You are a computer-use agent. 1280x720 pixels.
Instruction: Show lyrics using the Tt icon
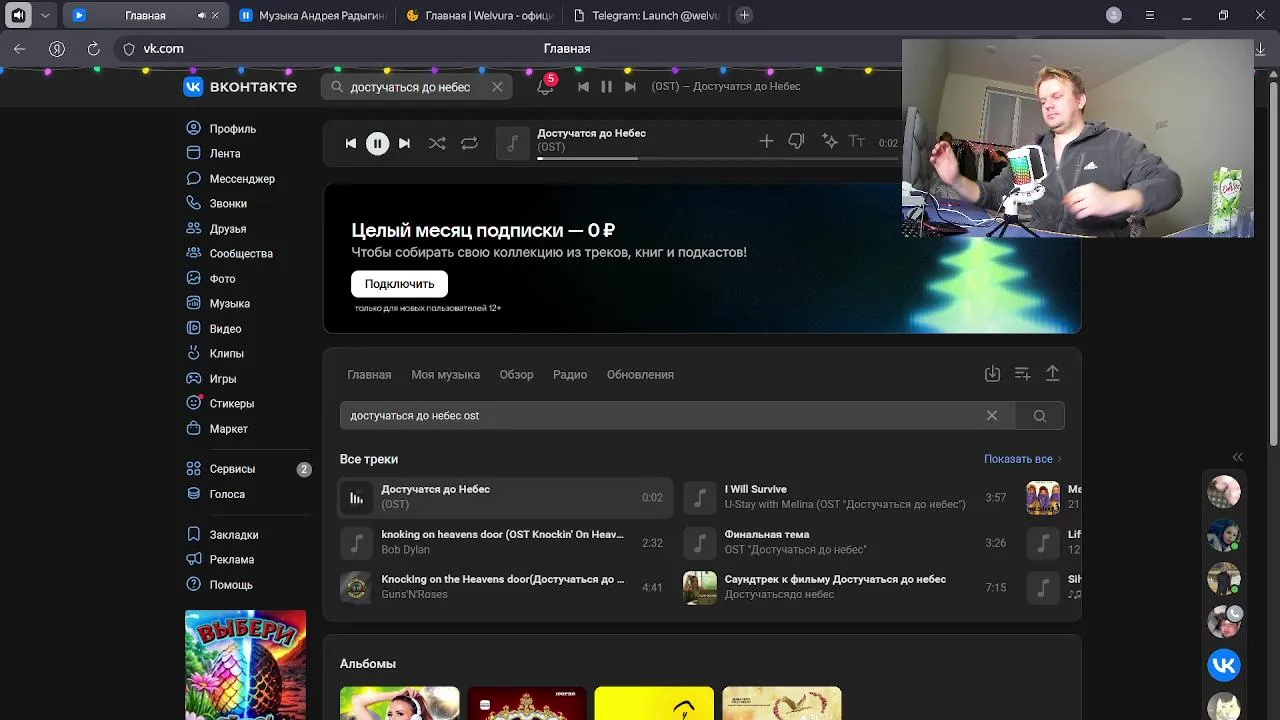[x=857, y=142]
